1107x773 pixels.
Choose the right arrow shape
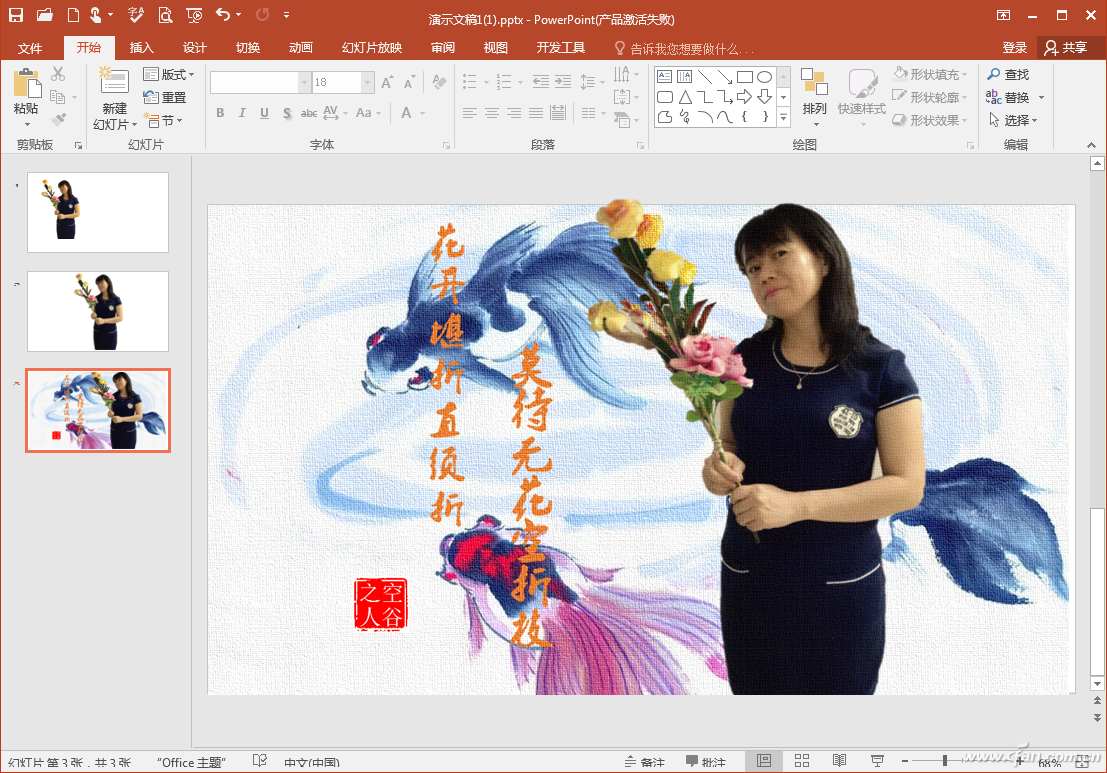tap(745, 97)
